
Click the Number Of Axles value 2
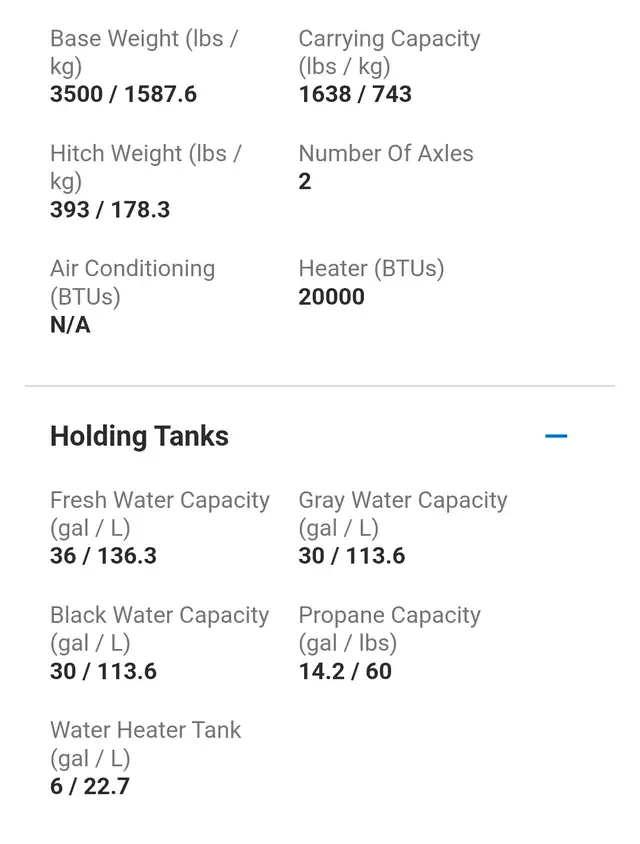pos(305,181)
